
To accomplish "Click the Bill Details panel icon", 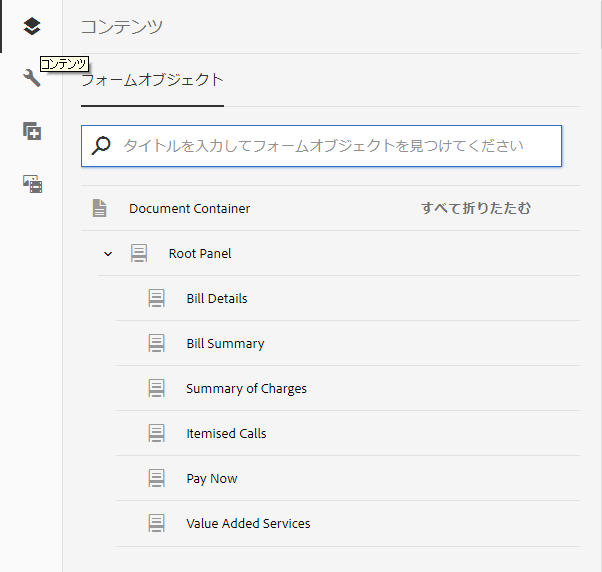I will (156, 298).
